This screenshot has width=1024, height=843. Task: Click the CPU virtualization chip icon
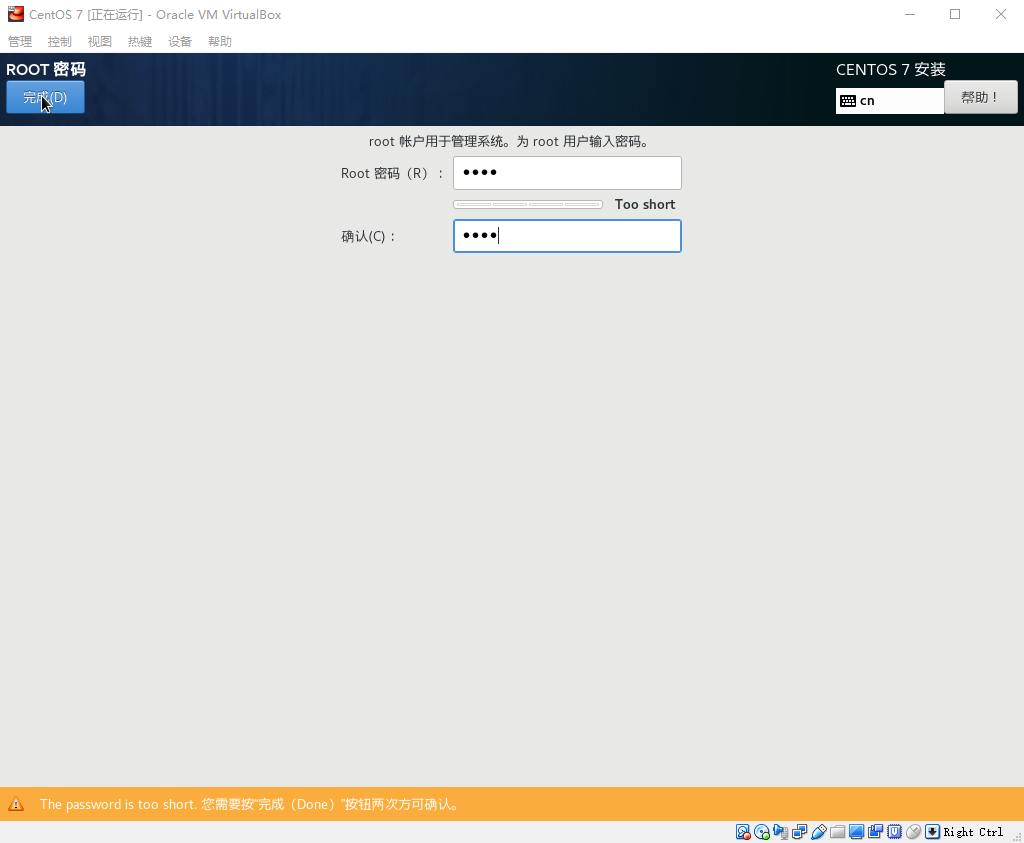pos(894,832)
